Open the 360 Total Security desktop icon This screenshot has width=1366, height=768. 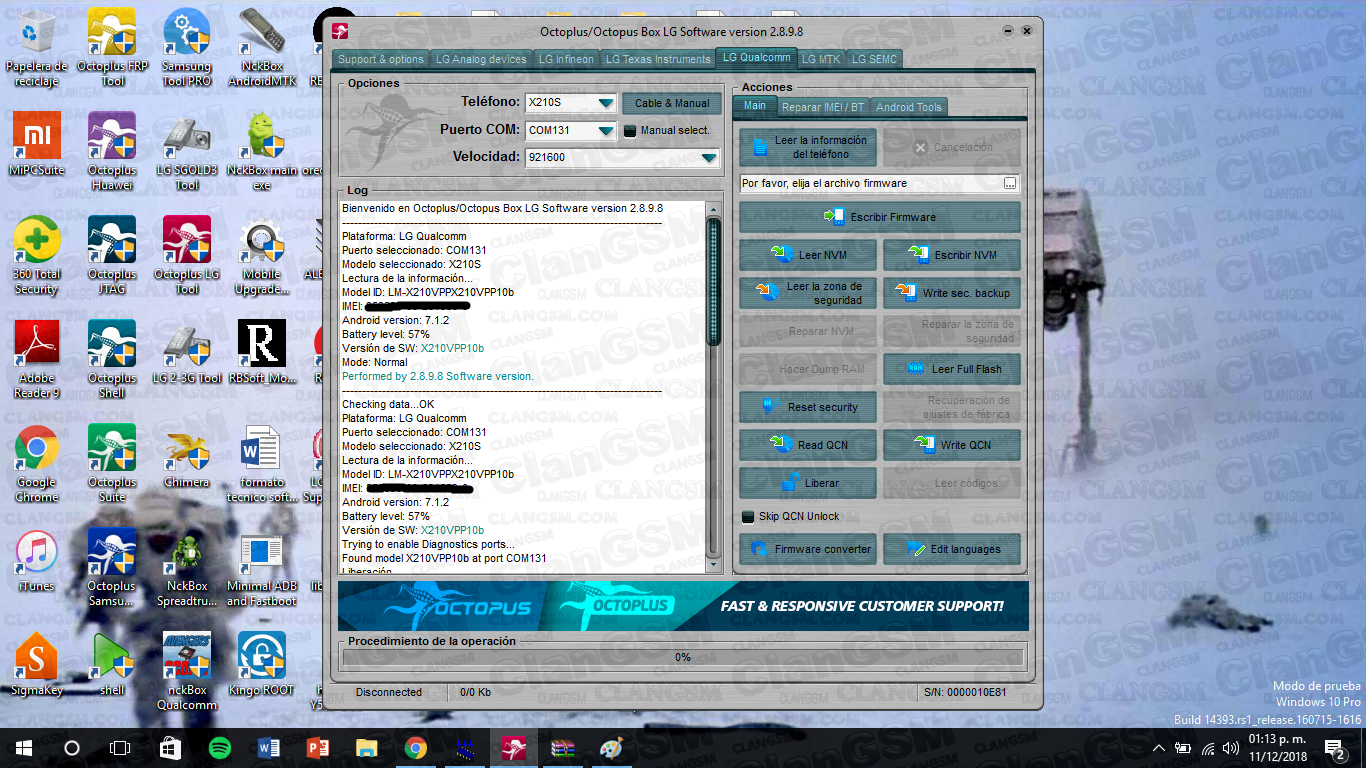tap(36, 255)
